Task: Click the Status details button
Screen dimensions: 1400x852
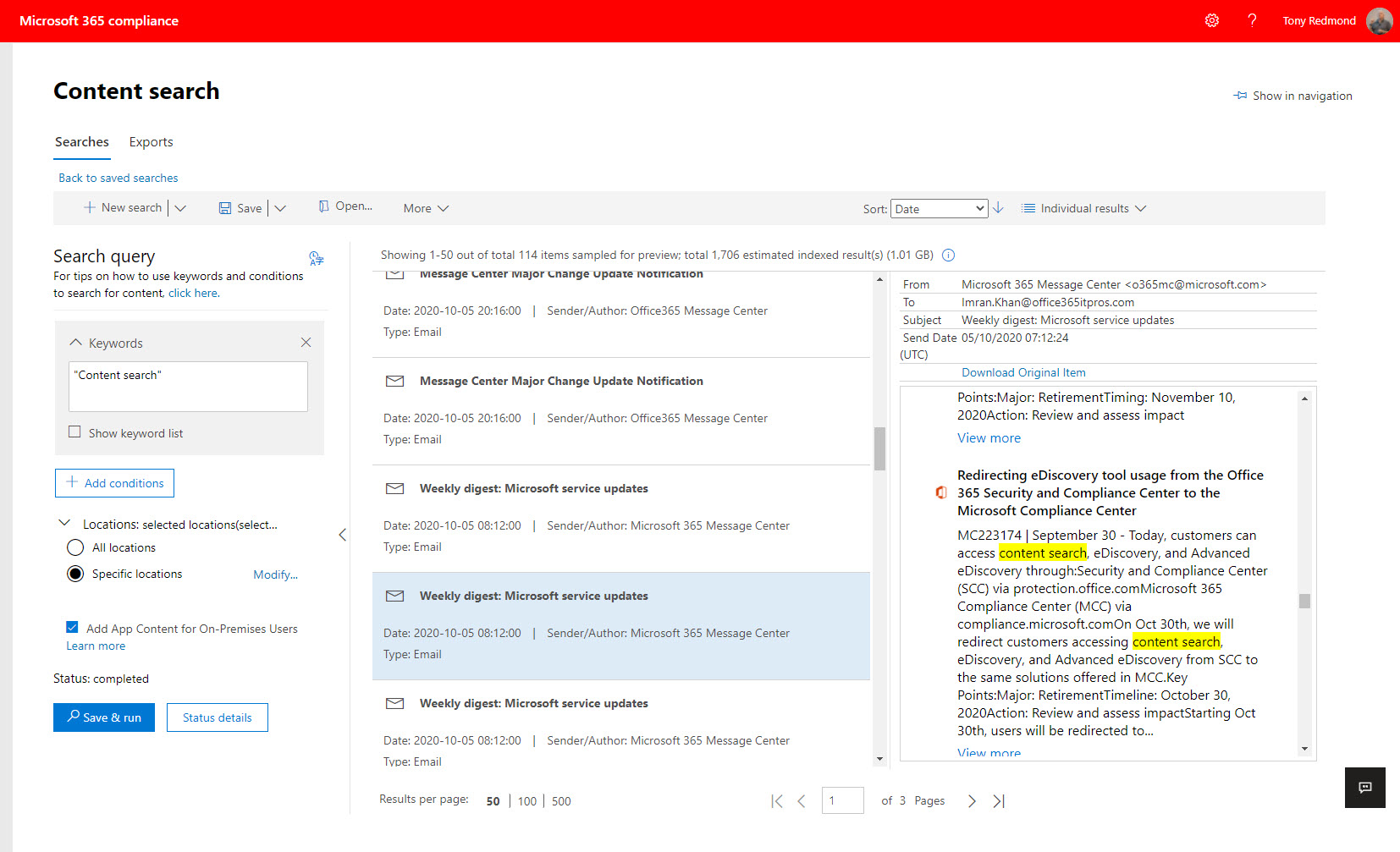Action: coord(218,717)
